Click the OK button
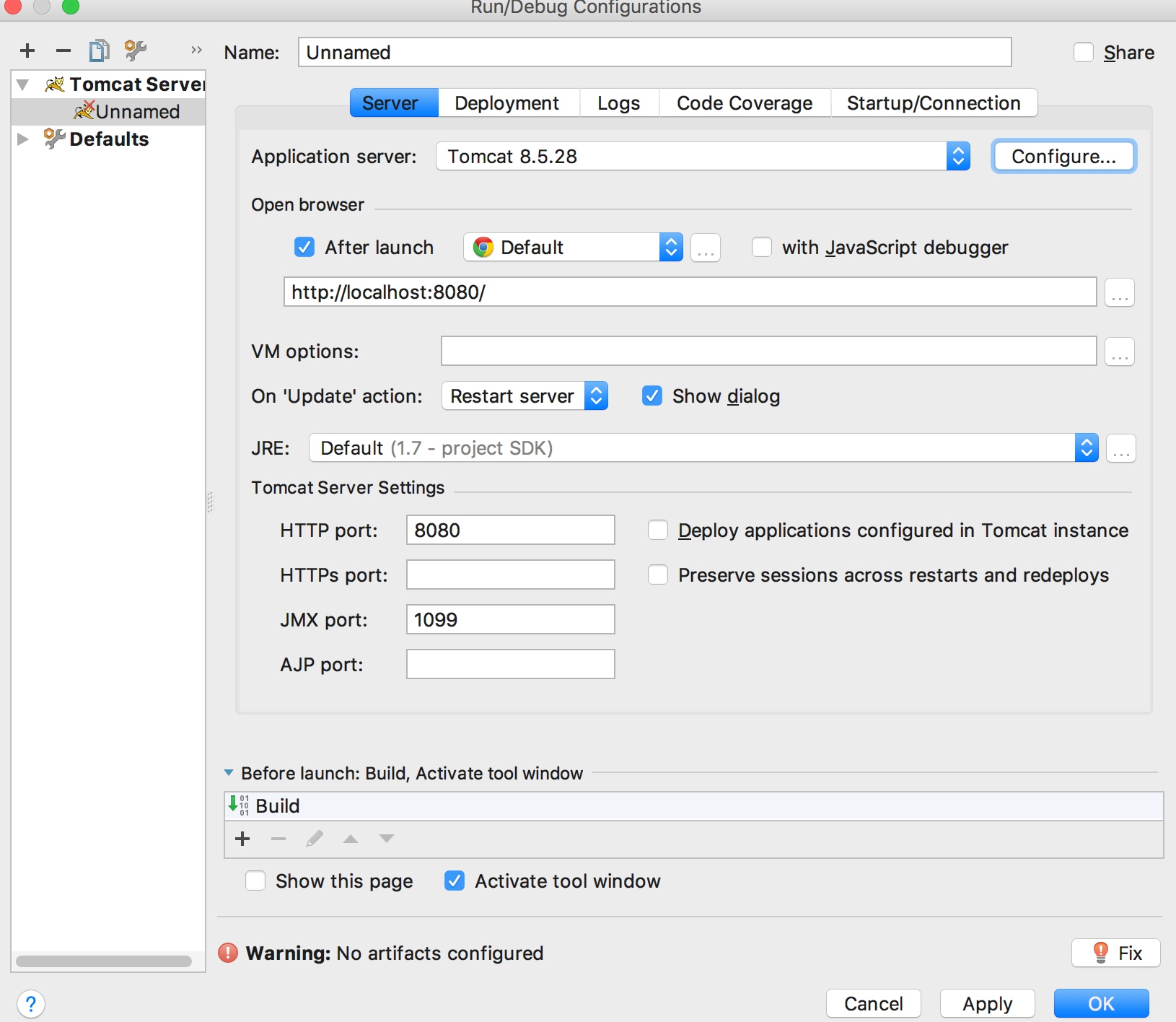1176x1022 pixels. [1102, 1004]
